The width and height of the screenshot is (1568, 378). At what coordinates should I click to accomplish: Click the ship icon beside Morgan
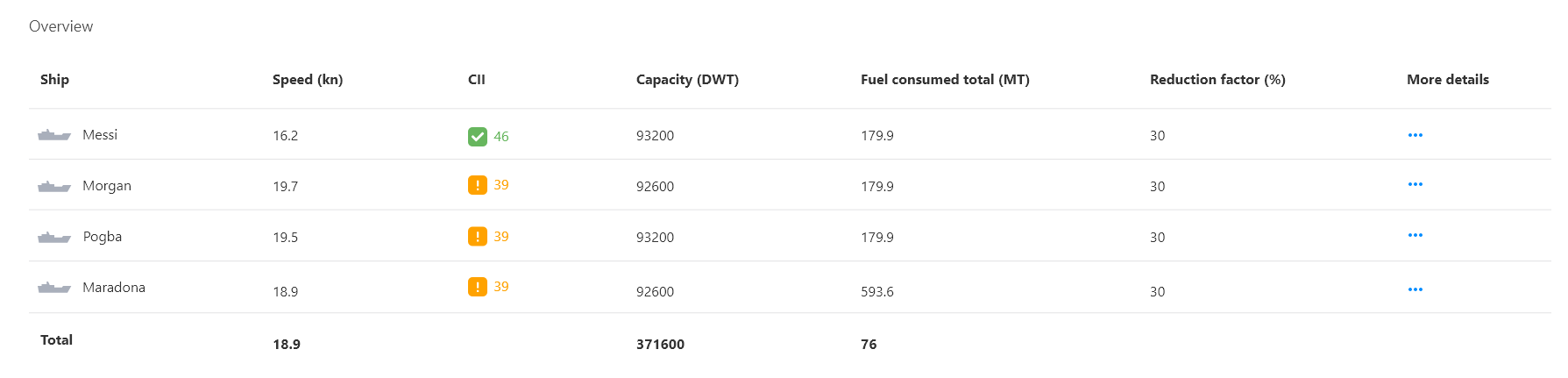[54, 186]
